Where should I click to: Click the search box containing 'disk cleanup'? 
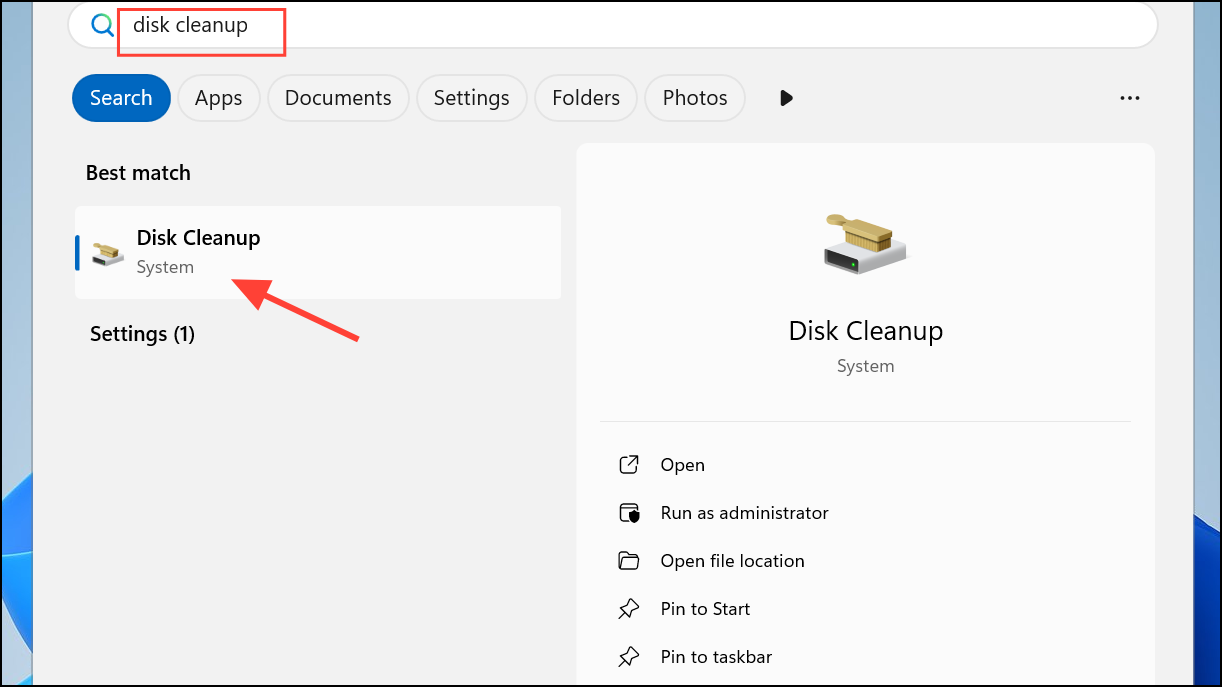click(612, 25)
